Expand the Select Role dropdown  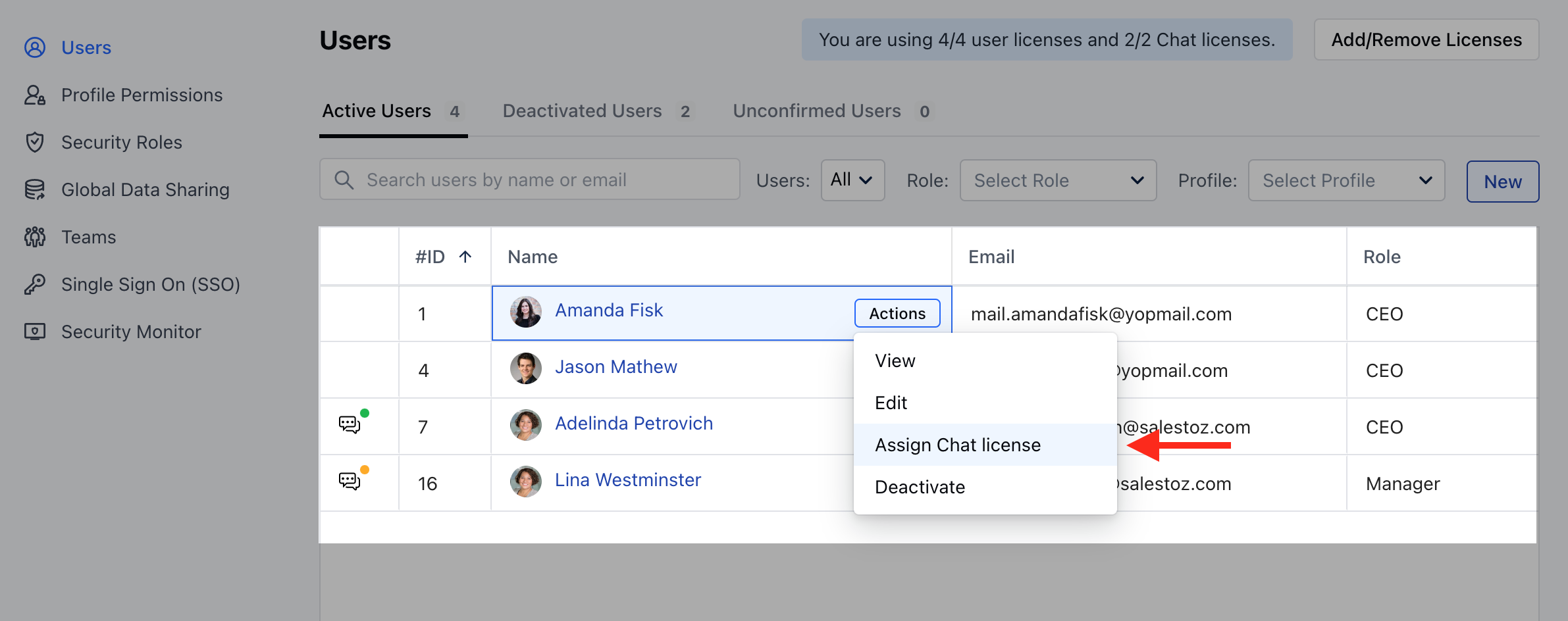coord(1058,180)
